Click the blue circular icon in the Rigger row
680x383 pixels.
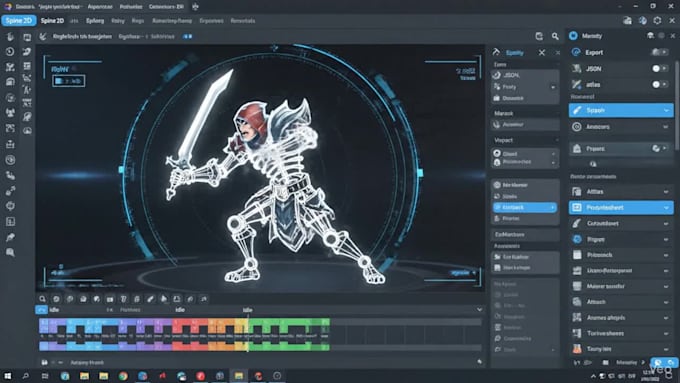(577, 239)
